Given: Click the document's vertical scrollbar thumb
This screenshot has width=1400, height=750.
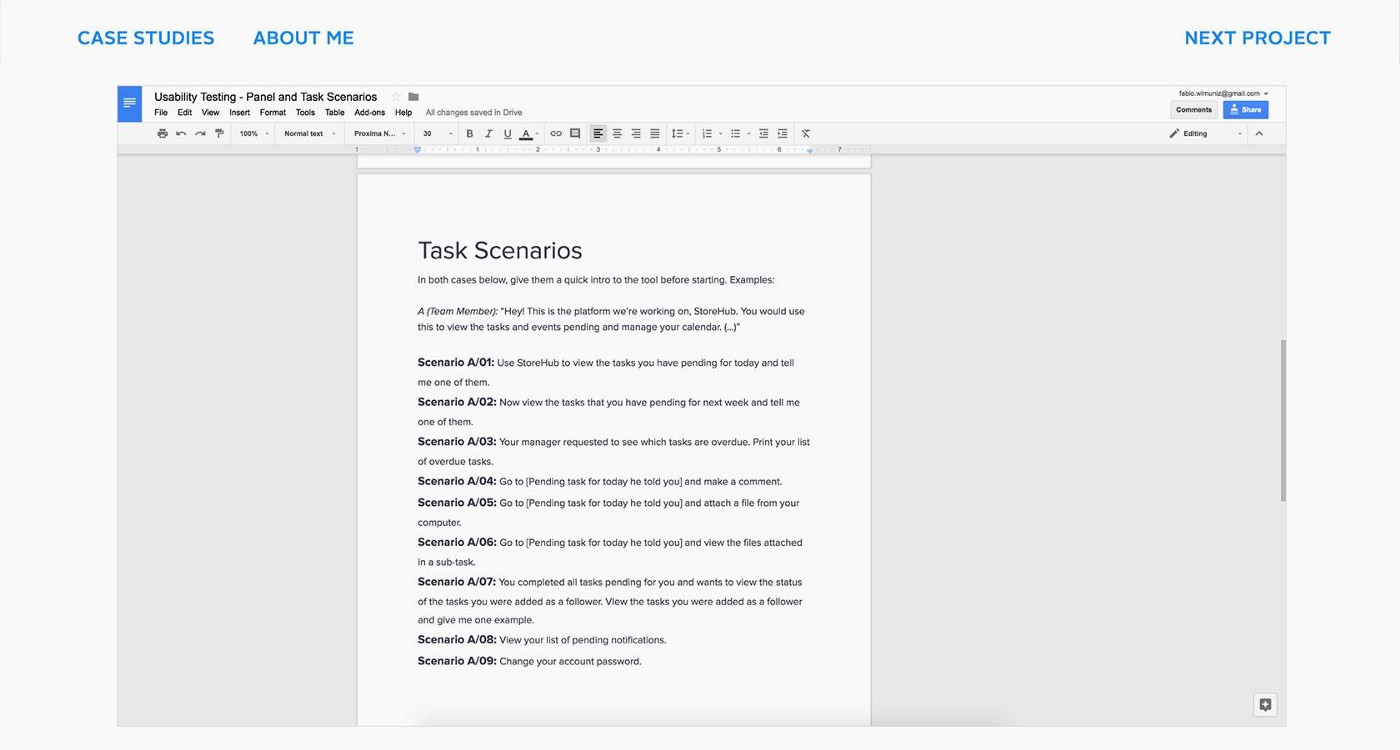Looking at the screenshot, I should pyautogui.click(x=1283, y=421).
